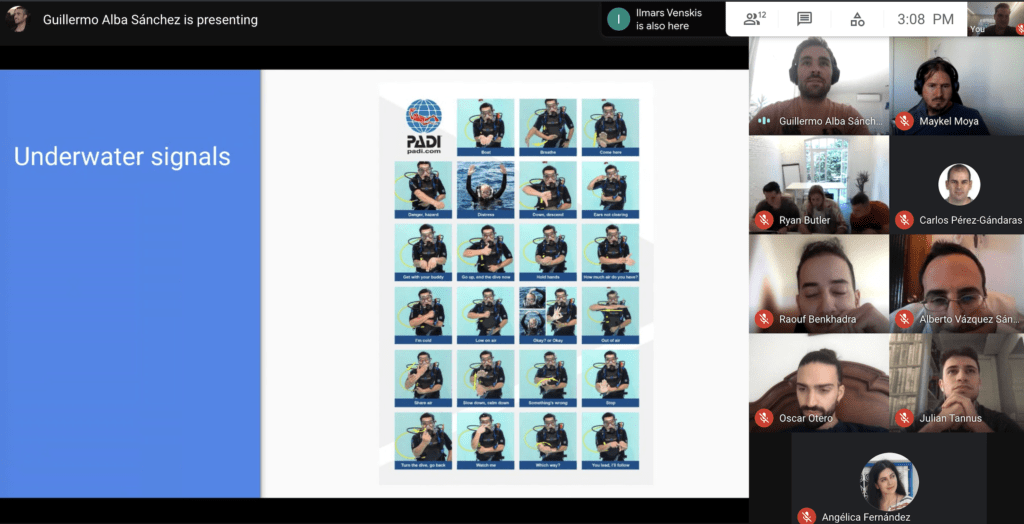Click muted mic icon on Raouf Benkhadra
Image resolution: width=1024 pixels, height=524 pixels.
(x=763, y=319)
